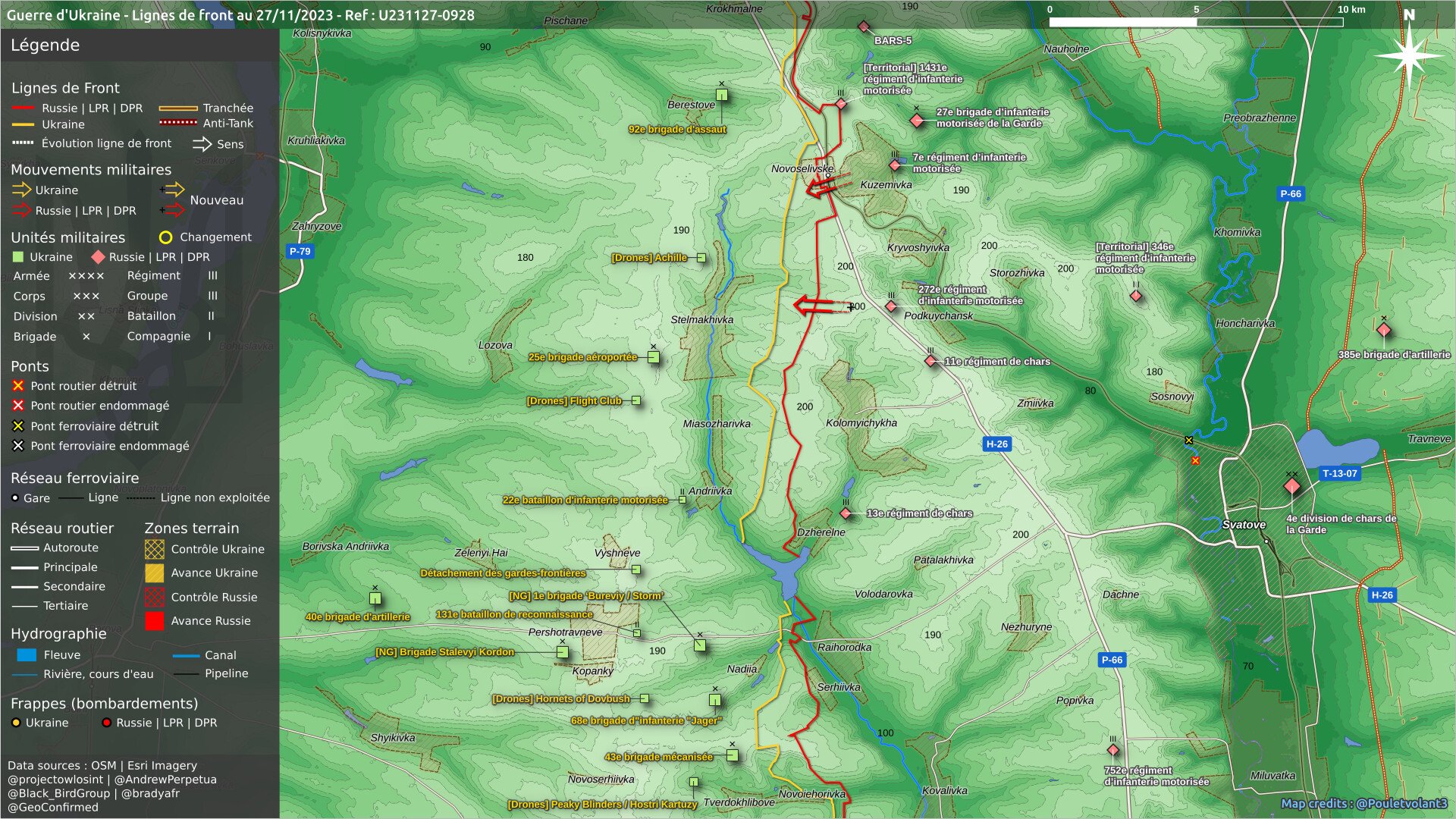Click the Dzherelne village label
The width and height of the screenshot is (1456, 819).
coord(821,532)
